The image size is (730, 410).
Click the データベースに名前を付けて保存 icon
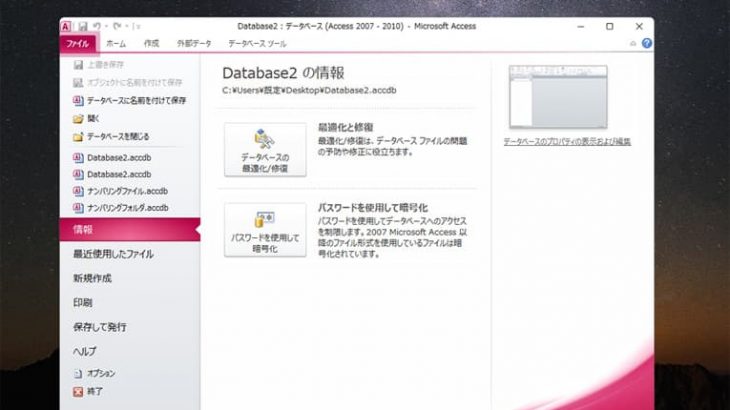[x=78, y=100]
